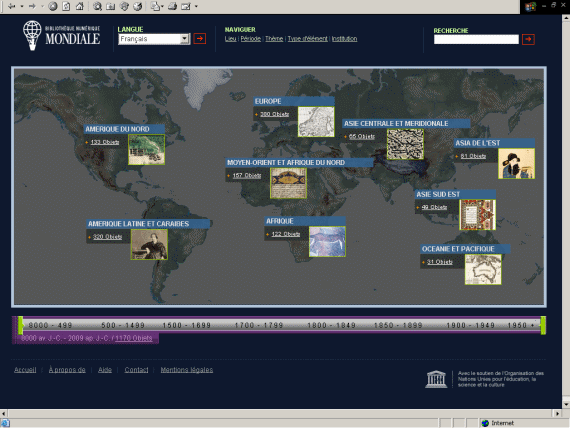The height and width of the screenshot is (428, 570).
Task: Click the Moyen-Orient illuminated page thumbnail
Action: point(288,183)
